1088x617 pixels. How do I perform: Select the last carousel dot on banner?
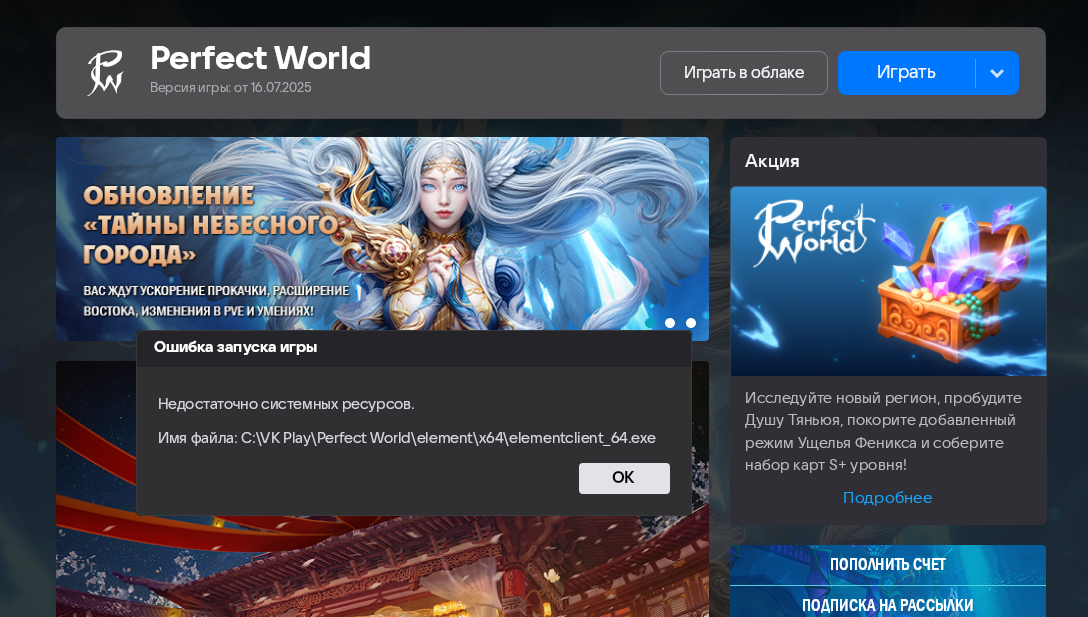[691, 323]
